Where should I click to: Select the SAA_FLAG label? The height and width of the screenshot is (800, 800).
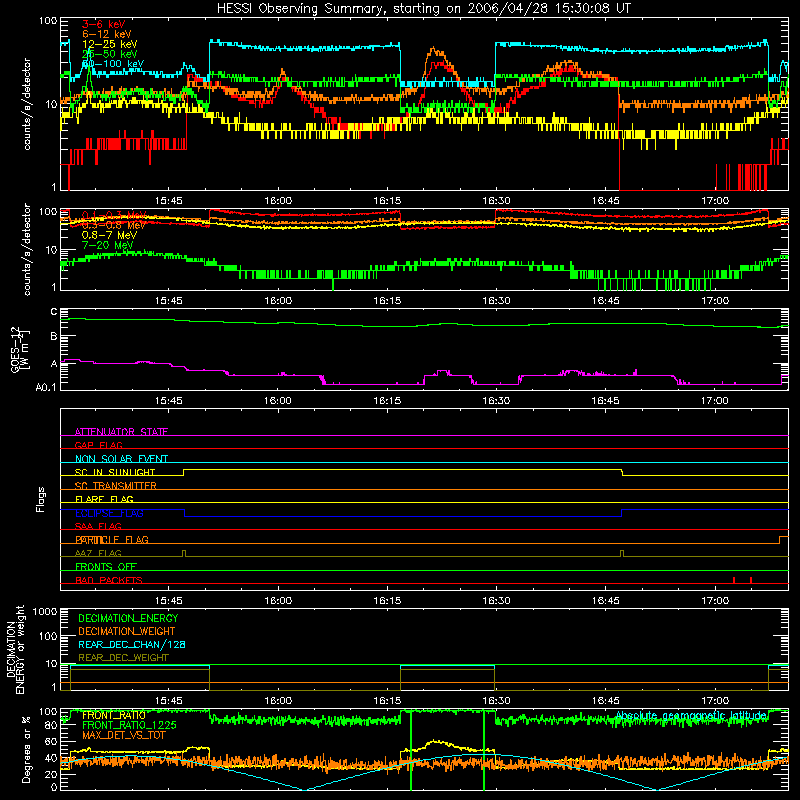pyautogui.click(x=98, y=526)
